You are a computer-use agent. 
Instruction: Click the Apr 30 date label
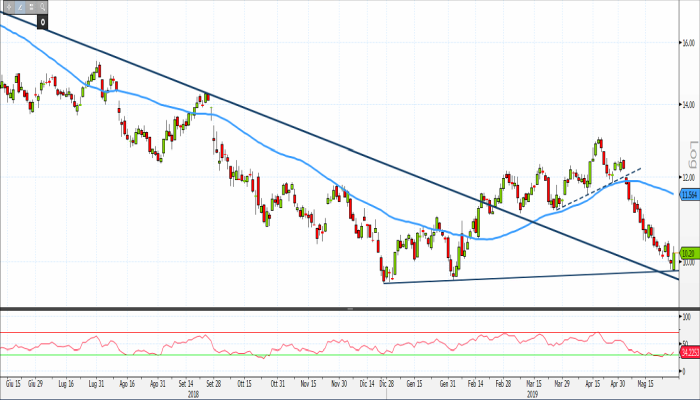[x=618, y=383]
